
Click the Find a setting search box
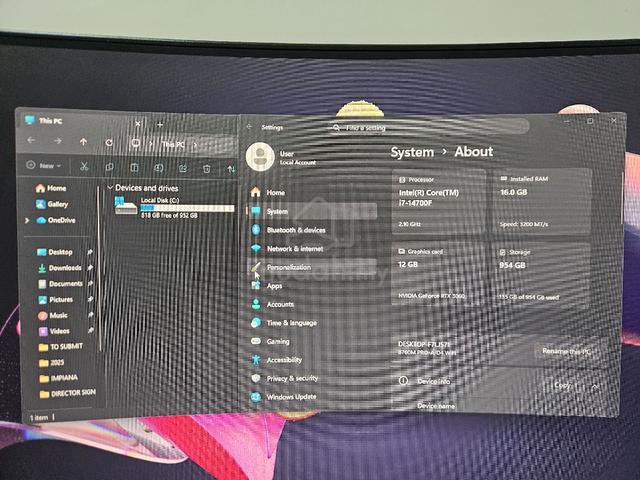pyautogui.click(x=429, y=127)
